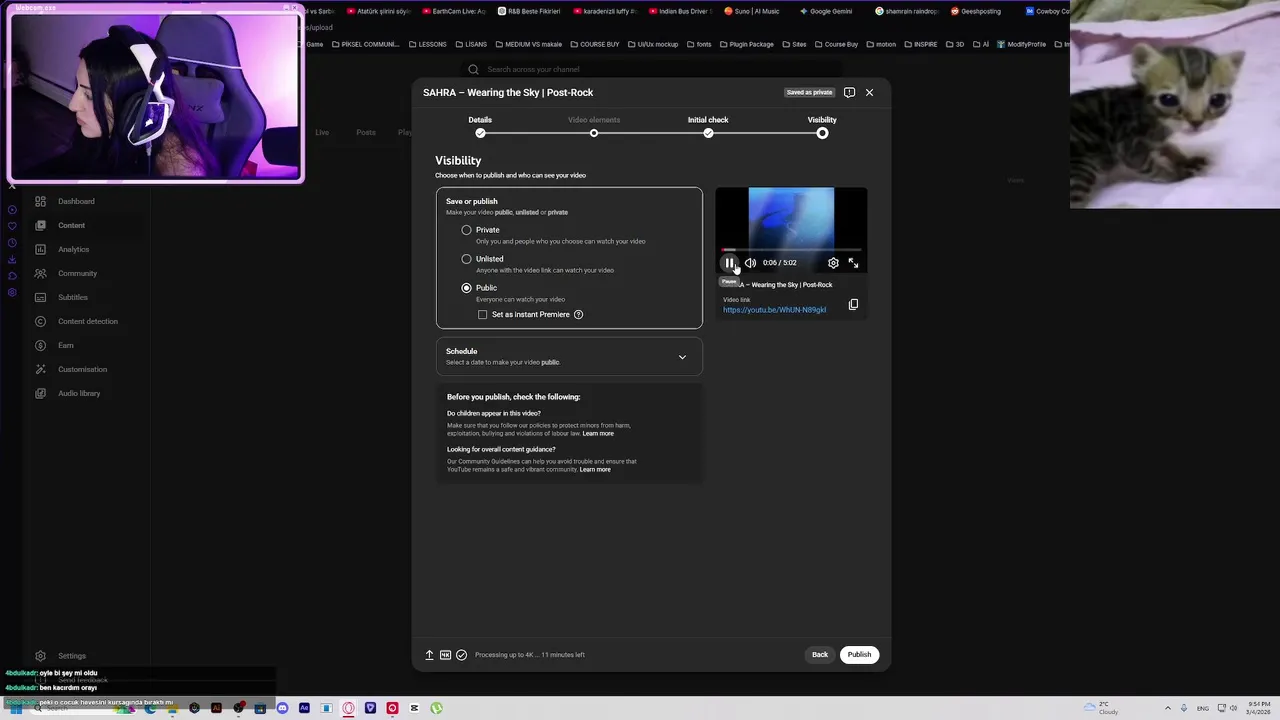Open CapCut from the taskbar
The width and height of the screenshot is (1280, 720).
click(x=414, y=708)
